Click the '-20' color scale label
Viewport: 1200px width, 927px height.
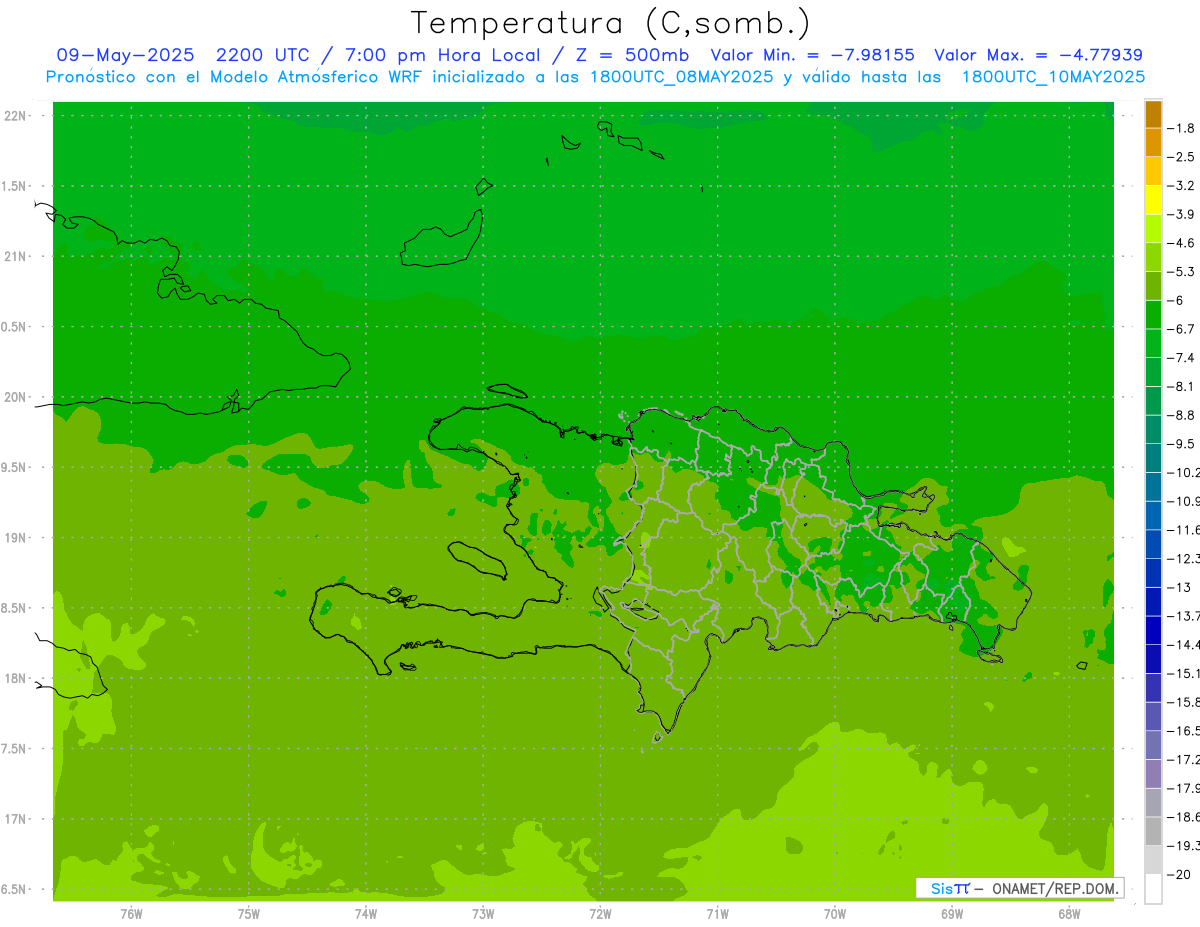click(x=1179, y=875)
